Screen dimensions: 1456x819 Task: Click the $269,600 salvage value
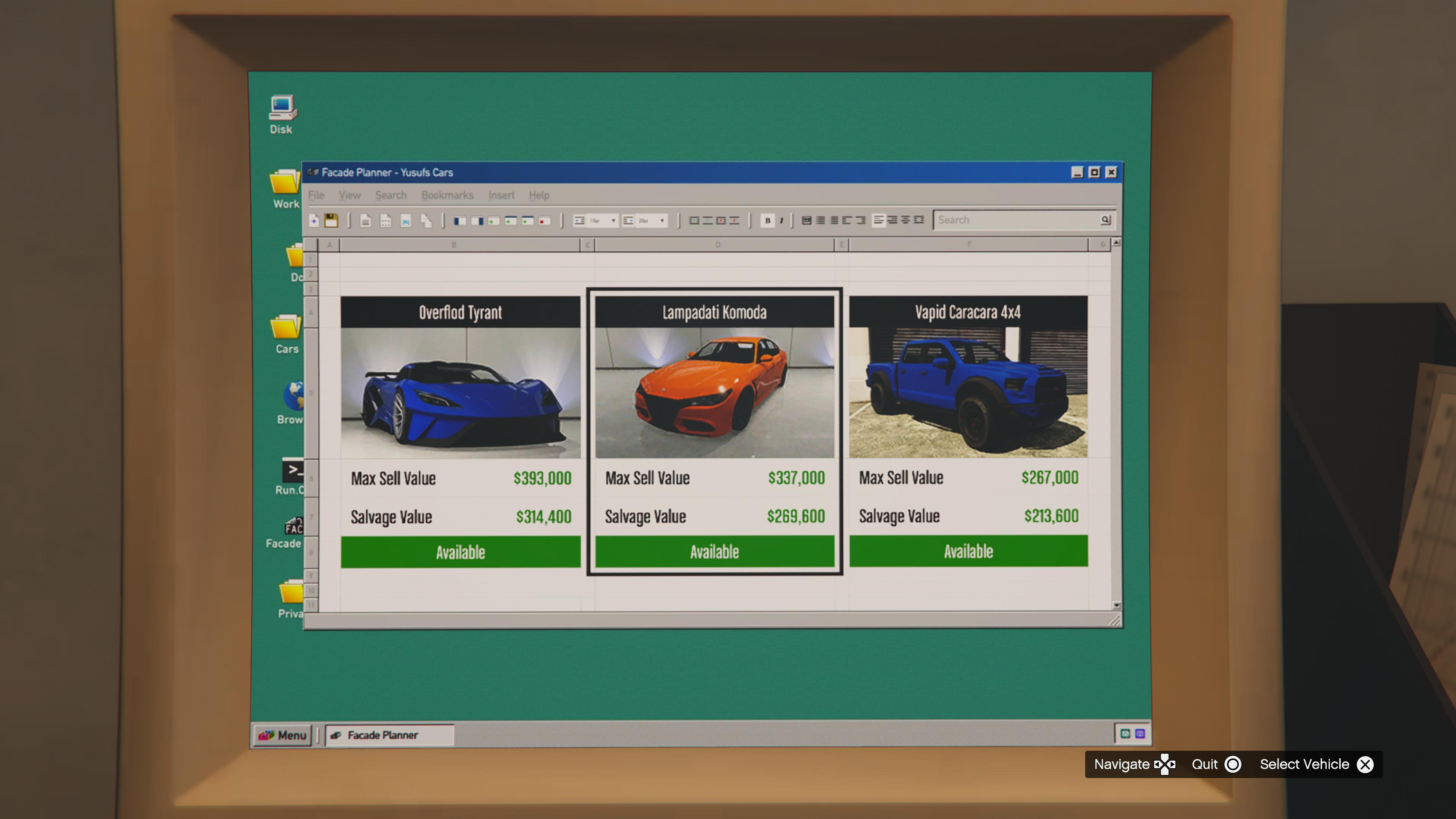796,516
